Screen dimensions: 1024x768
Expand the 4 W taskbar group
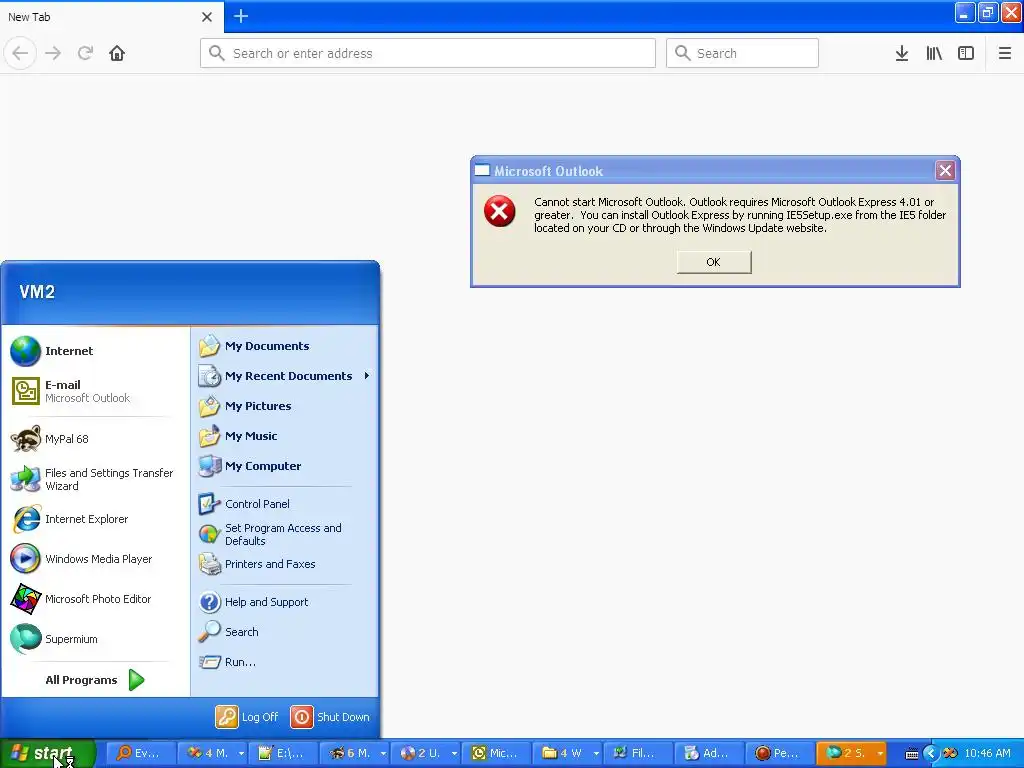click(x=568, y=753)
